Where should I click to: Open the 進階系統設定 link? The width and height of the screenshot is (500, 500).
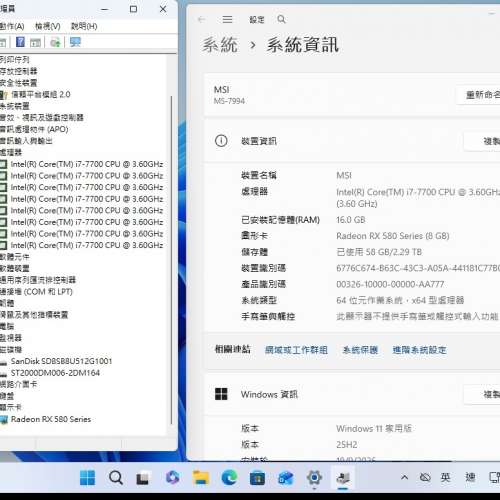click(x=419, y=350)
